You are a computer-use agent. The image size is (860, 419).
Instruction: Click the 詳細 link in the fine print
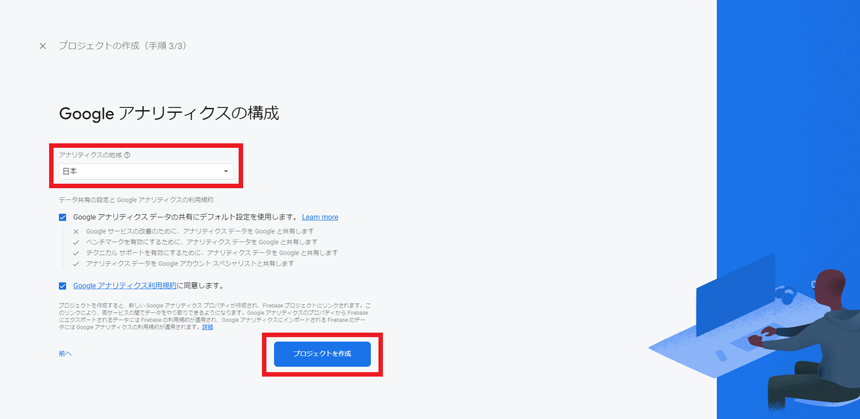(207, 327)
